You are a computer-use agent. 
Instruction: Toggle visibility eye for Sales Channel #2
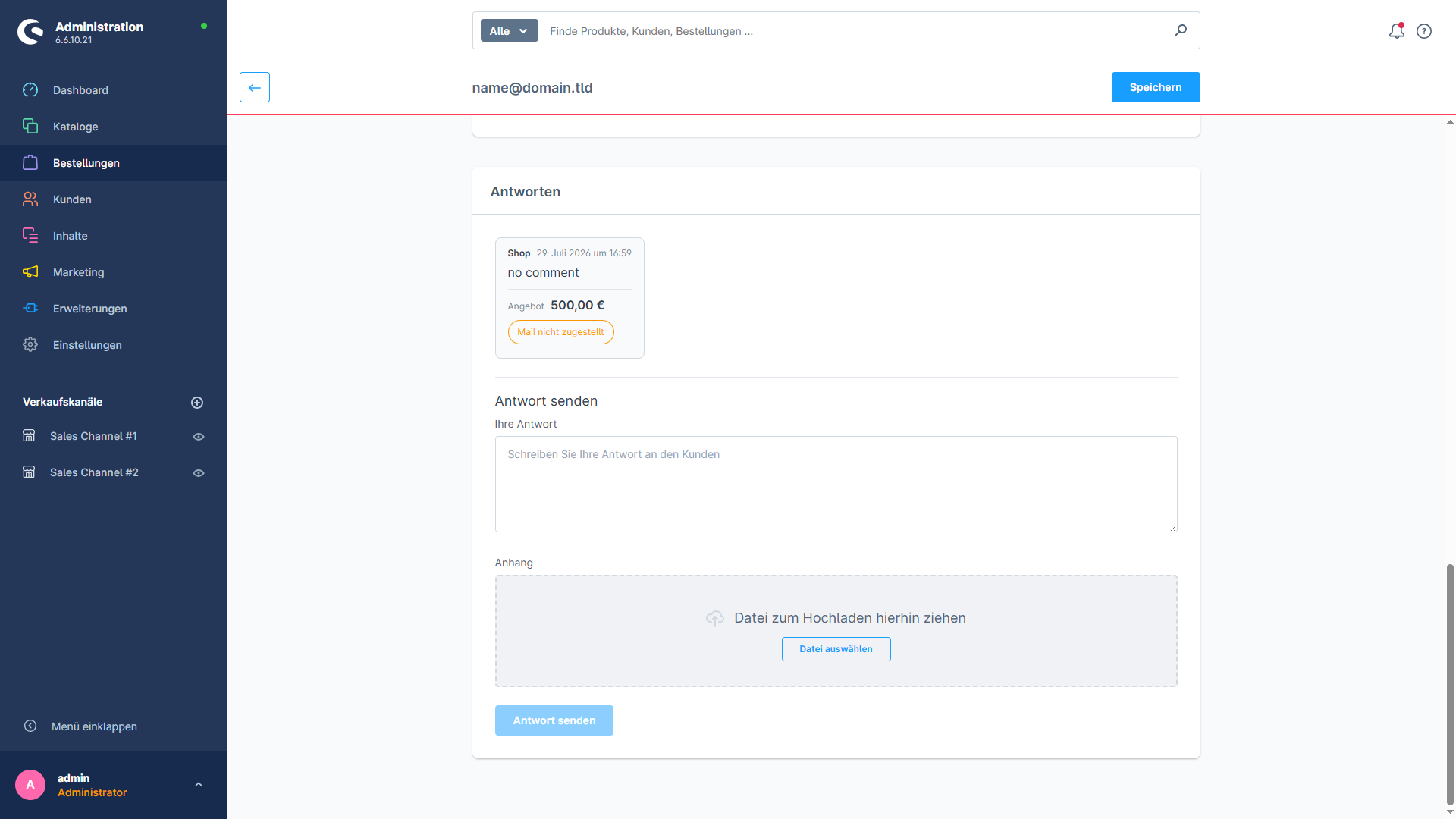(199, 473)
